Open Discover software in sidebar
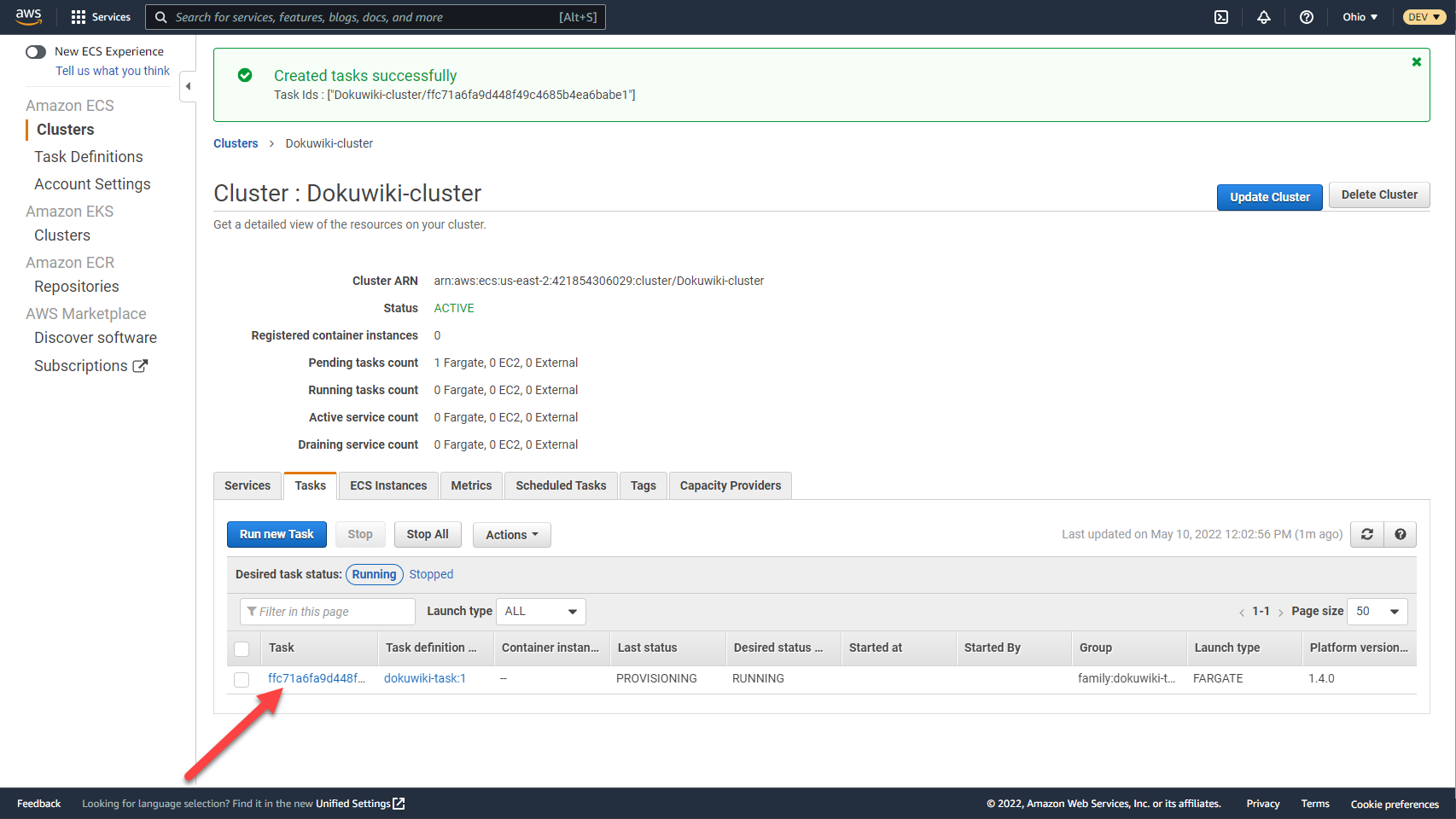This screenshot has height=819, width=1456. coord(96,338)
